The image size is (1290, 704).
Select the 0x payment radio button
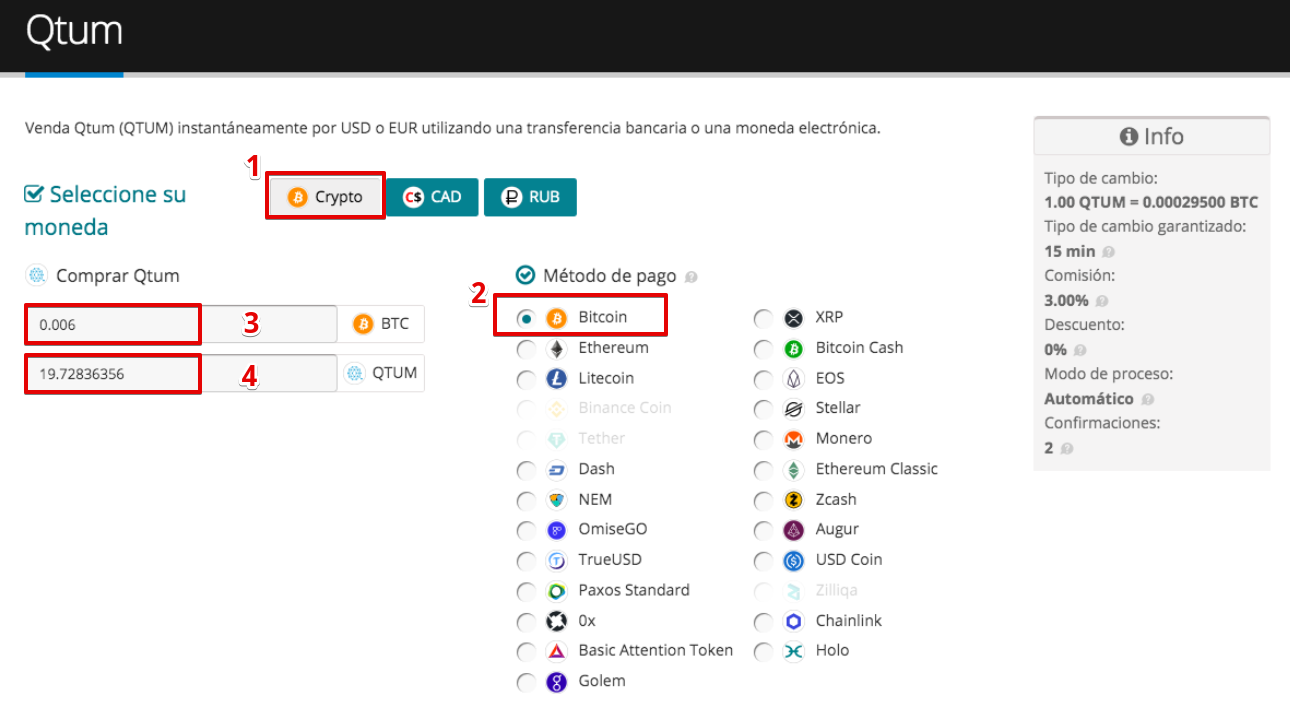[526, 621]
